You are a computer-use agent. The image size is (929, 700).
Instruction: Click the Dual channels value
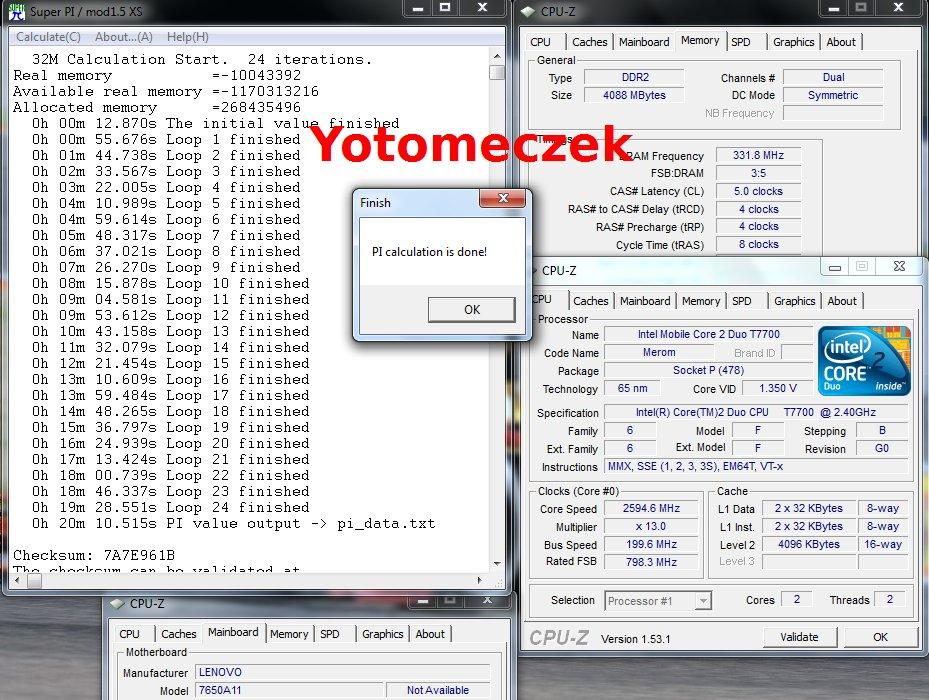pyautogui.click(x=833, y=78)
